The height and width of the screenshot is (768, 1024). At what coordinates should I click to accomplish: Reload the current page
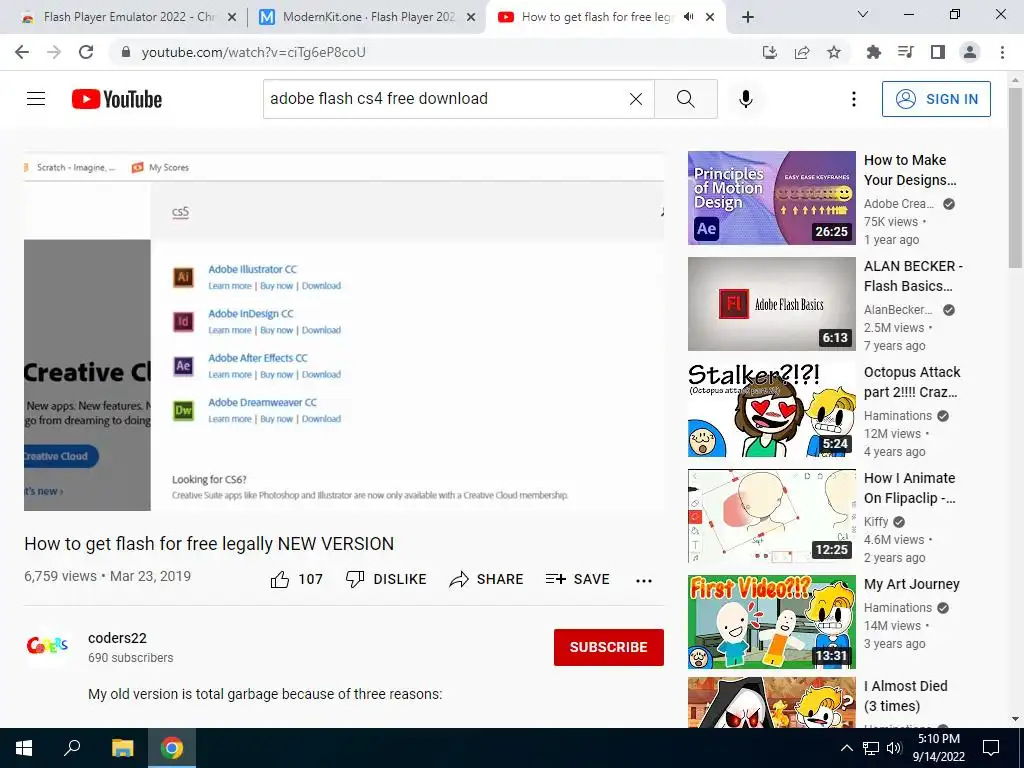pos(86,52)
